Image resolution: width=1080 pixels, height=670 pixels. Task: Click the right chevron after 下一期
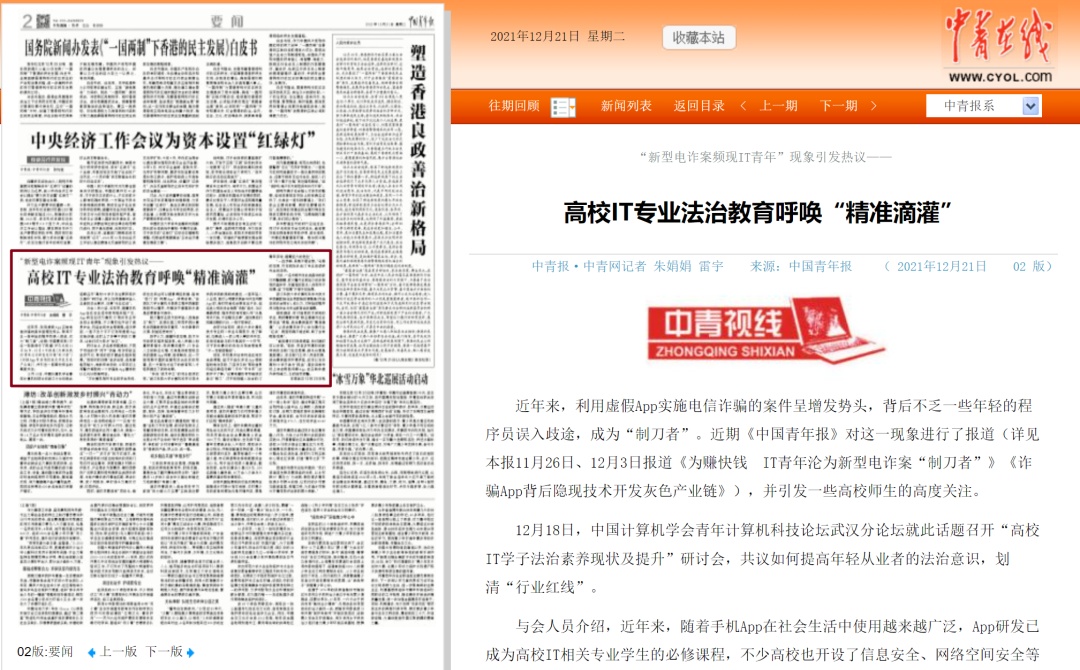tap(873, 106)
